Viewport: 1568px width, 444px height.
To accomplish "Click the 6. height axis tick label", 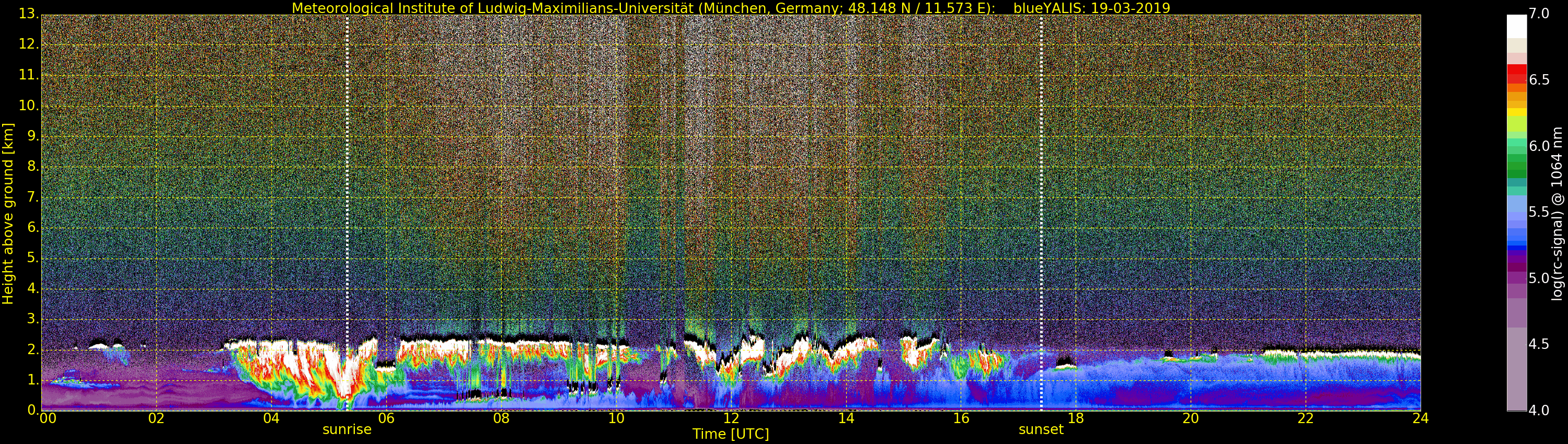I will pyautogui.click(x=32, y=227).
